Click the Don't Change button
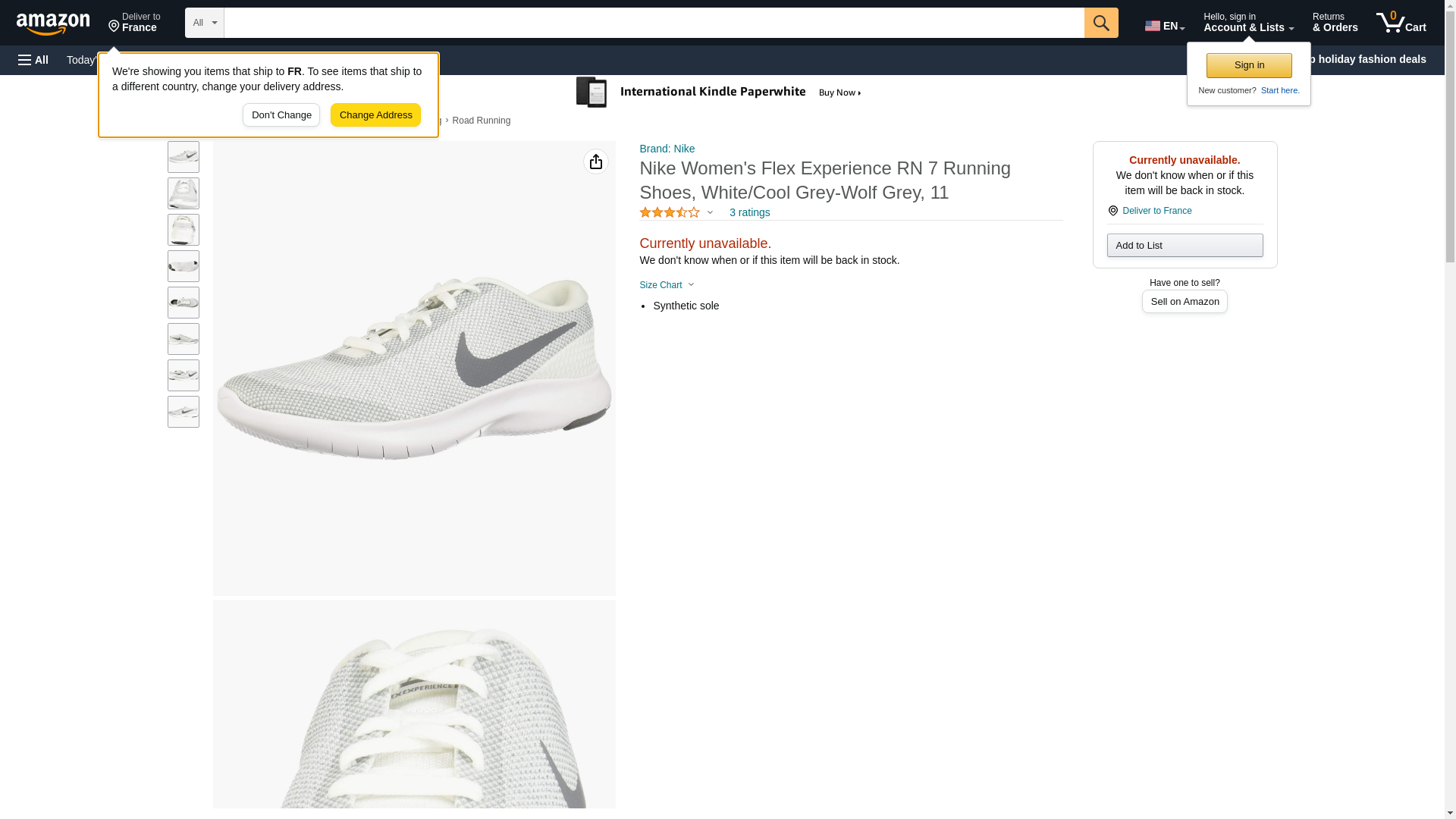Image resolution: width=1456 pixels, height=819 pixels. pyautogui.click(x=281, y=115)
